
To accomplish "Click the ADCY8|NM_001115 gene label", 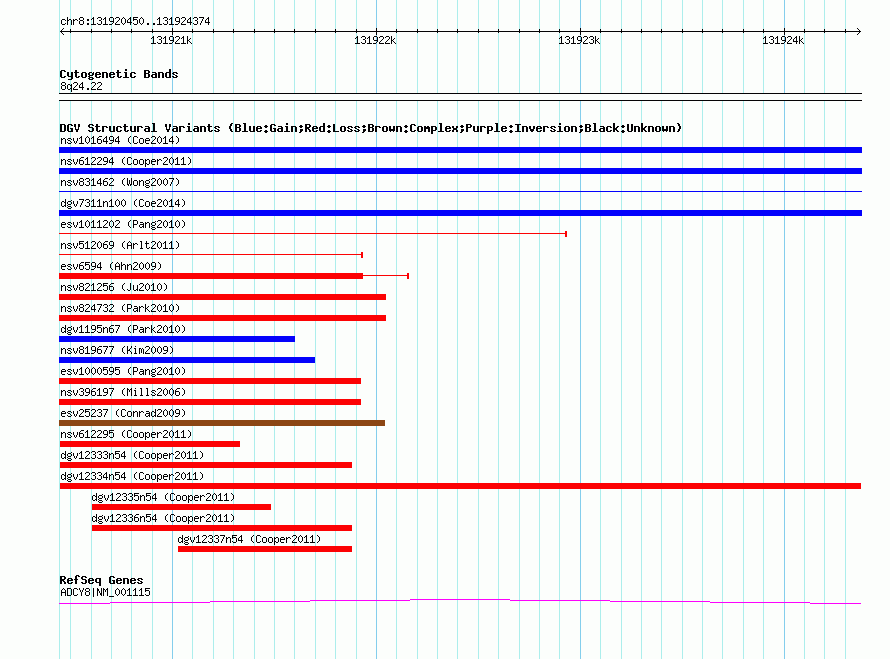I will tap(106, 592).
